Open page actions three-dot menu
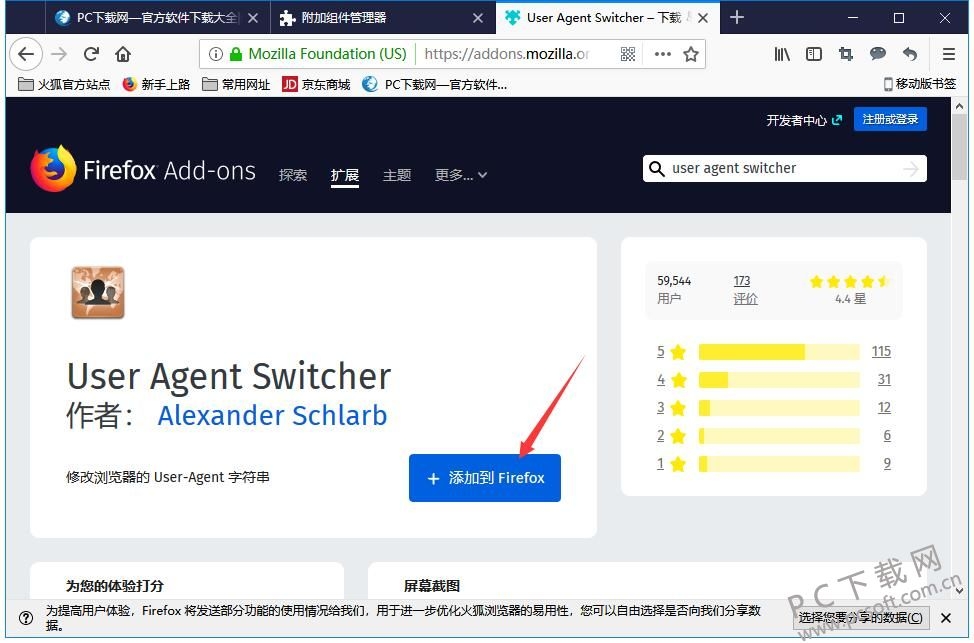The height and width of the screenshot is (643, 974). pos(663,54)
